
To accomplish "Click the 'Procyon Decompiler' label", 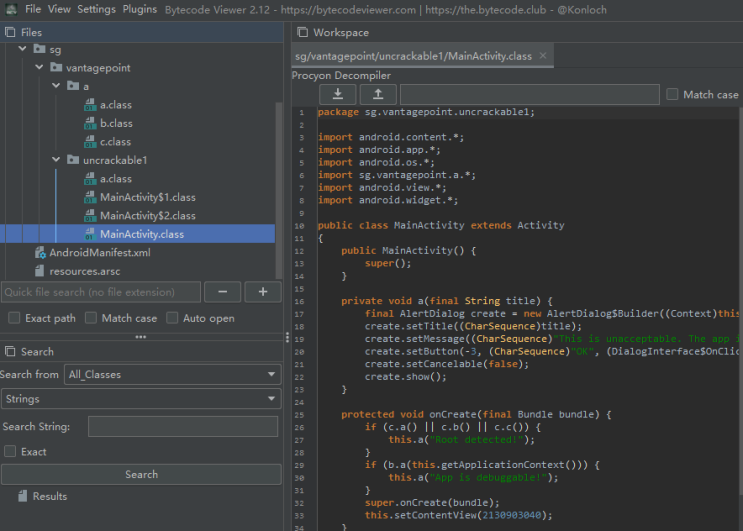I will coord(341,75).
